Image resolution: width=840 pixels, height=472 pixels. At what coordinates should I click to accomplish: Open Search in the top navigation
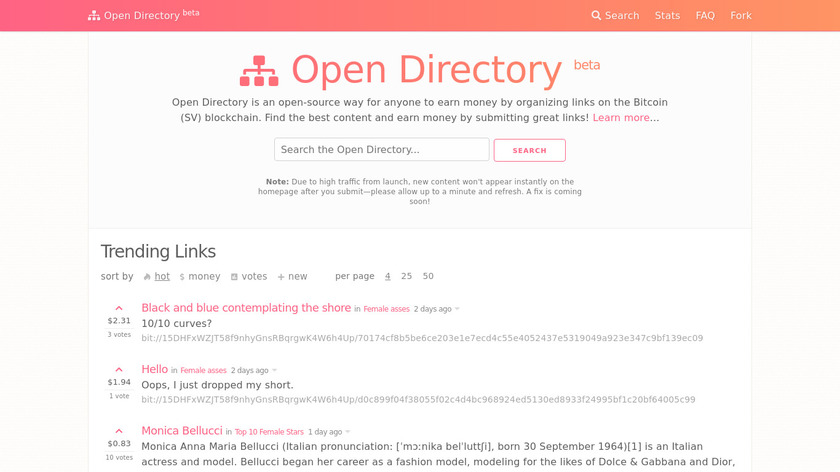coord(615,16)
